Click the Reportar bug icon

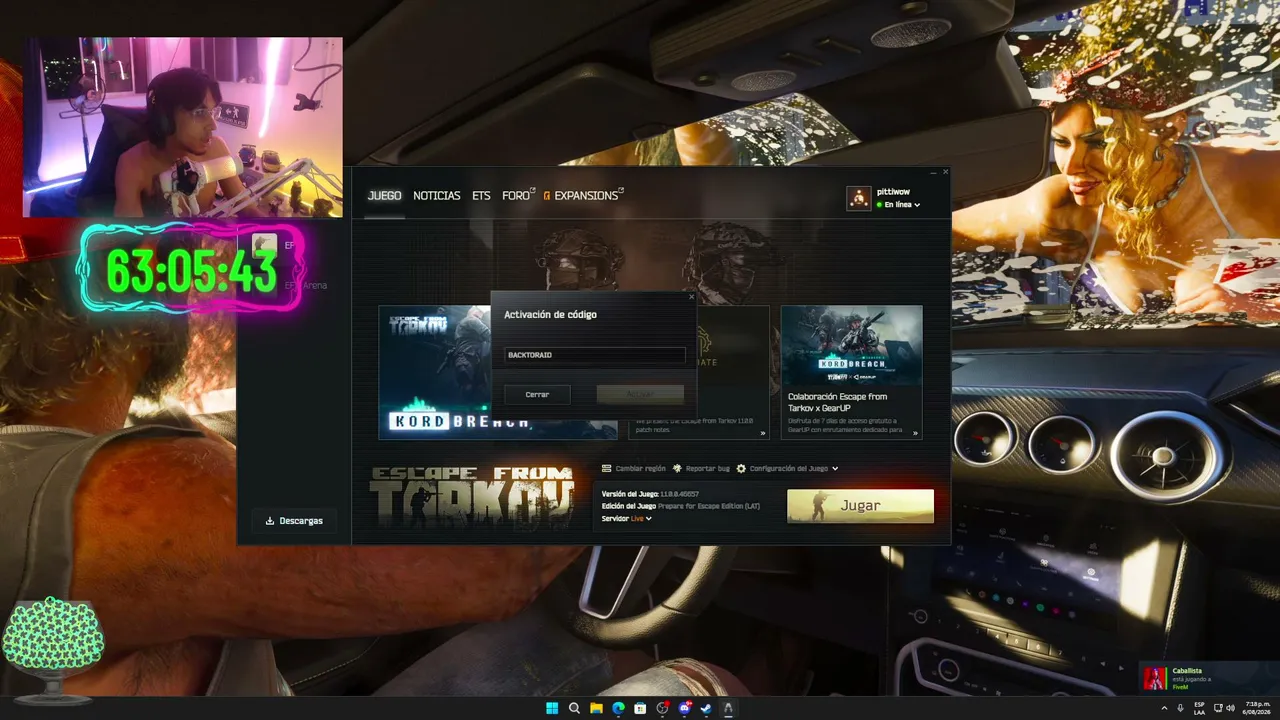click(x=677, y=468)
